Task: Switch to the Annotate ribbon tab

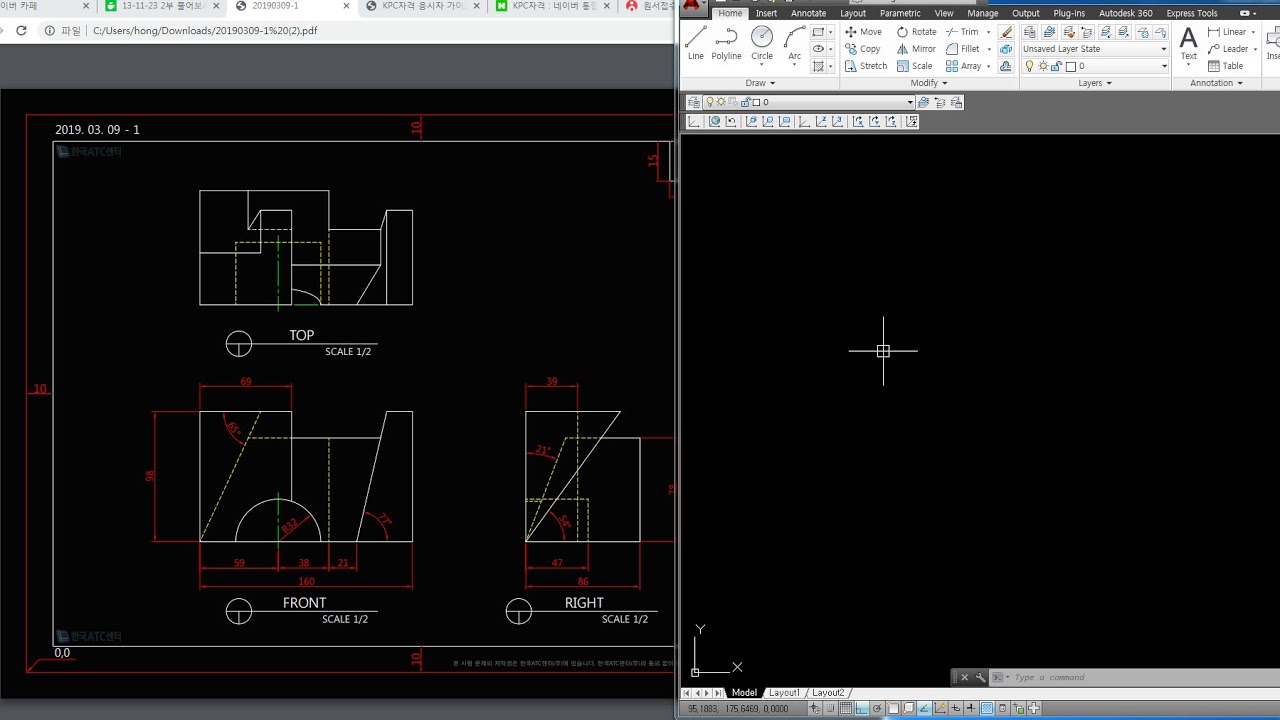Action: 808,13
